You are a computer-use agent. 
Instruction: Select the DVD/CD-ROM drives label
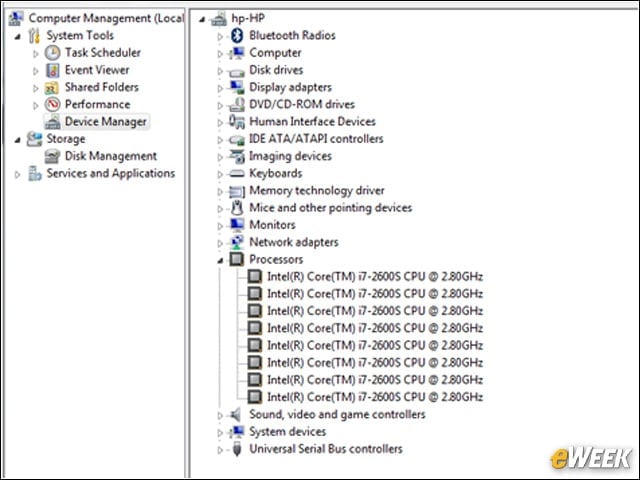click(302, 104)
